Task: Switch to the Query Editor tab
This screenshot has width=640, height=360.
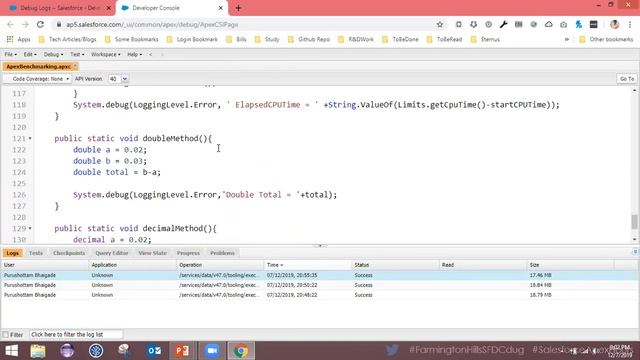Action: coord(112,253)
